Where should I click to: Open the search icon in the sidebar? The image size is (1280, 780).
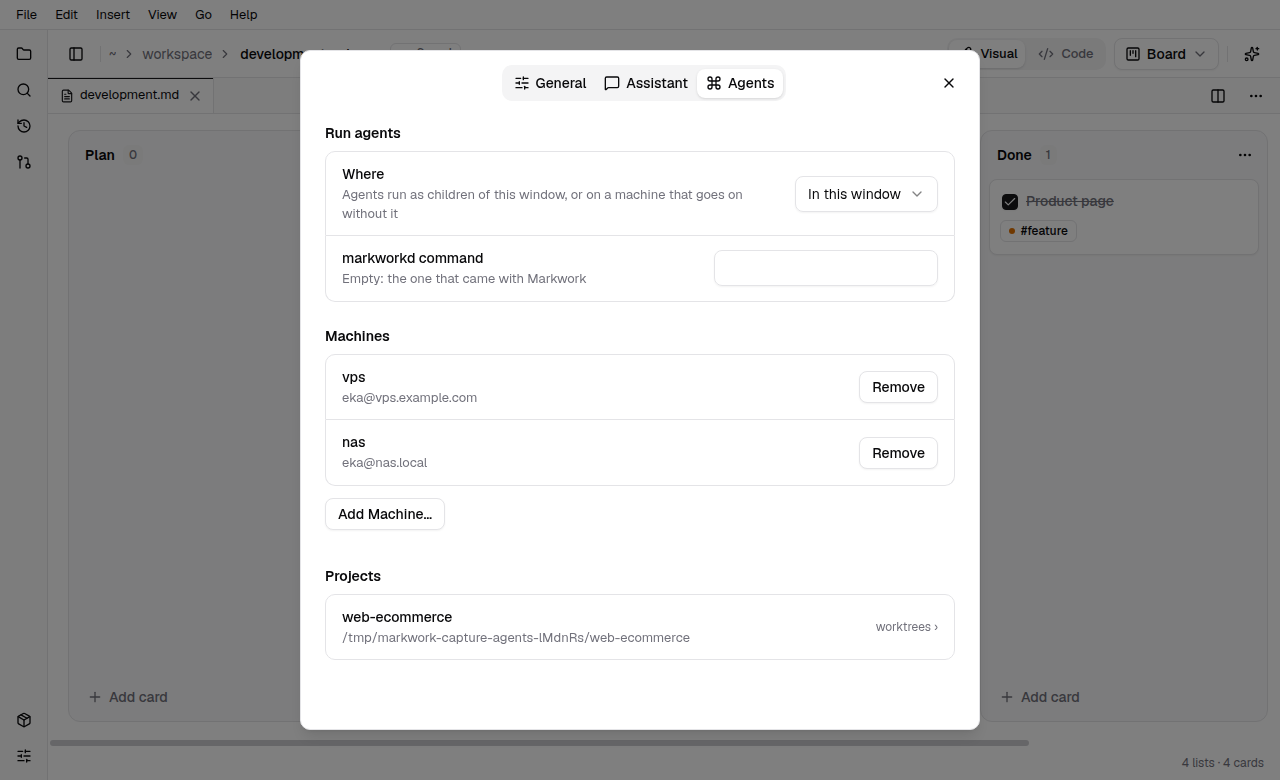(x=24, y=90)
